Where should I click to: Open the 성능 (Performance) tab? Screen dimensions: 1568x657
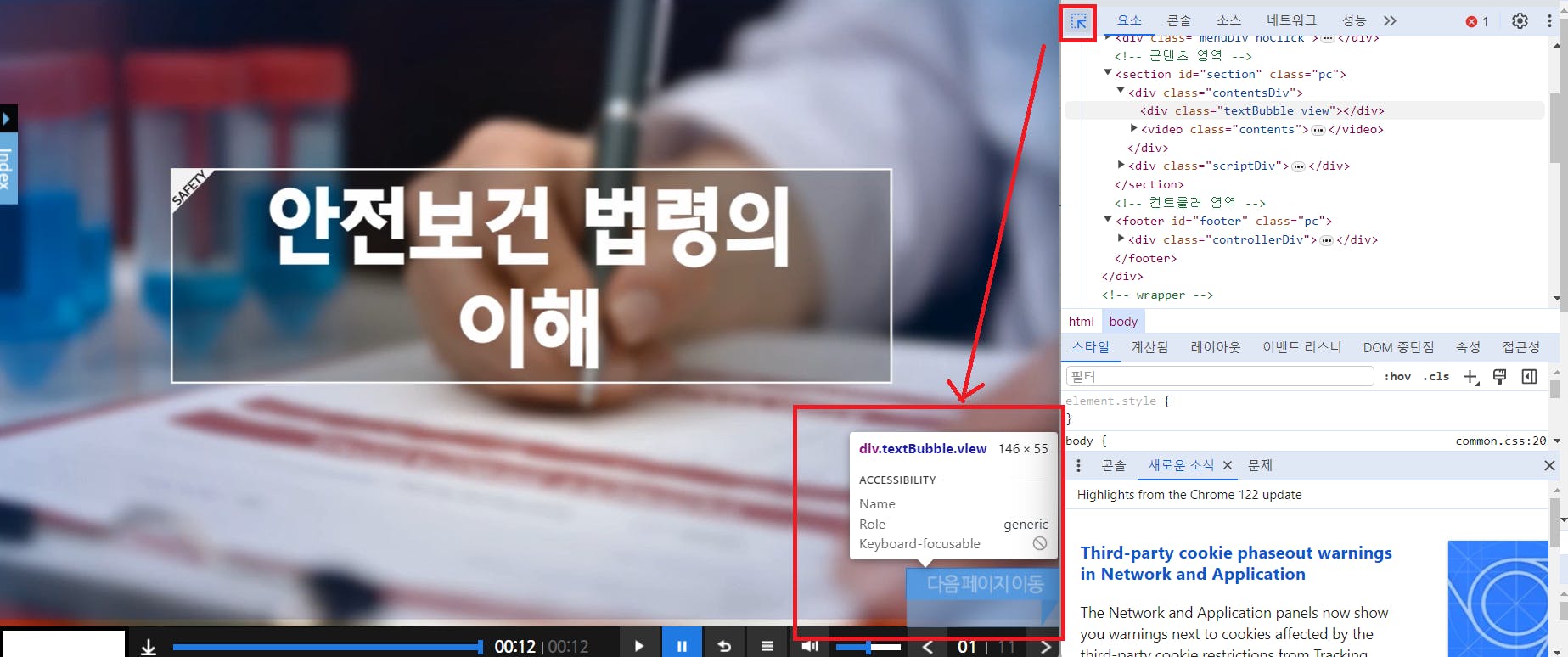pyautogui.click(x=1353, y=20)
